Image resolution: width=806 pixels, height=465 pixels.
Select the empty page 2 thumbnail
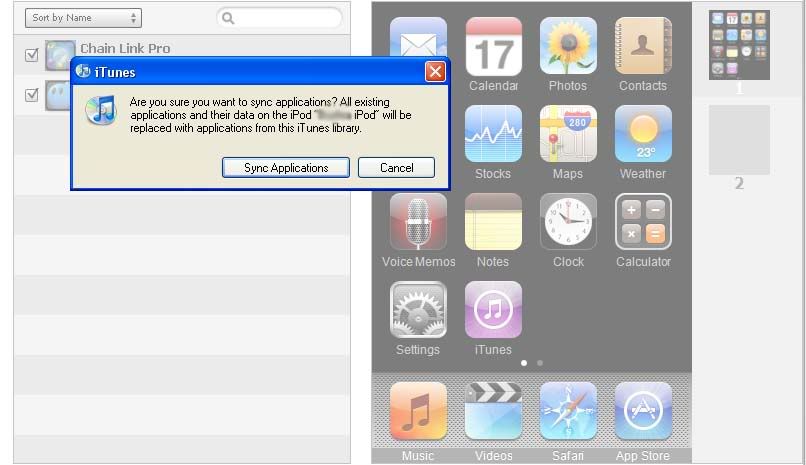point(739,140)
